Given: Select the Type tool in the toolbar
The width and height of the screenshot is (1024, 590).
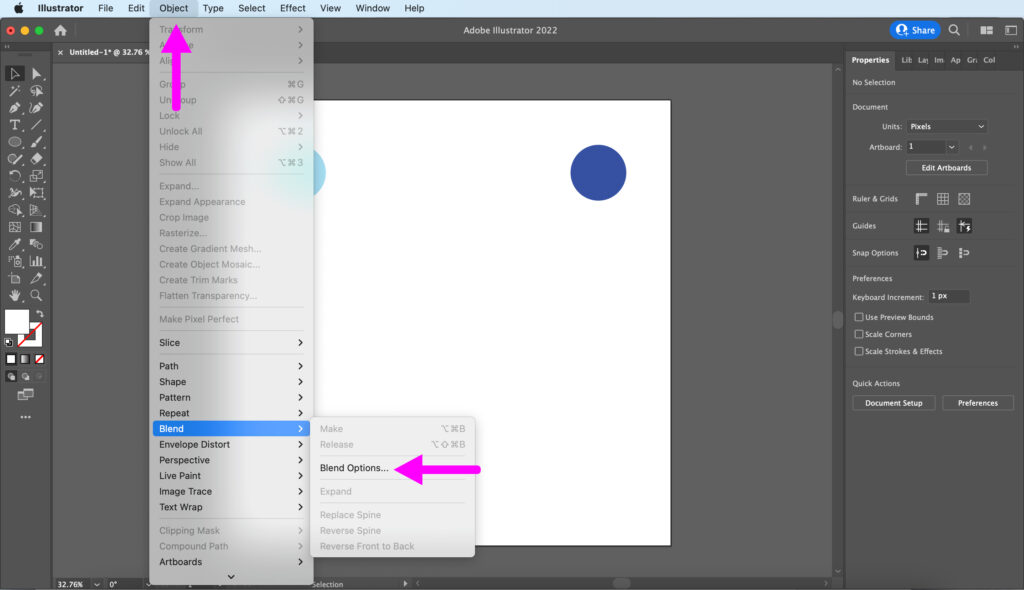Looking at the screenshot, I should click(15, 125).
